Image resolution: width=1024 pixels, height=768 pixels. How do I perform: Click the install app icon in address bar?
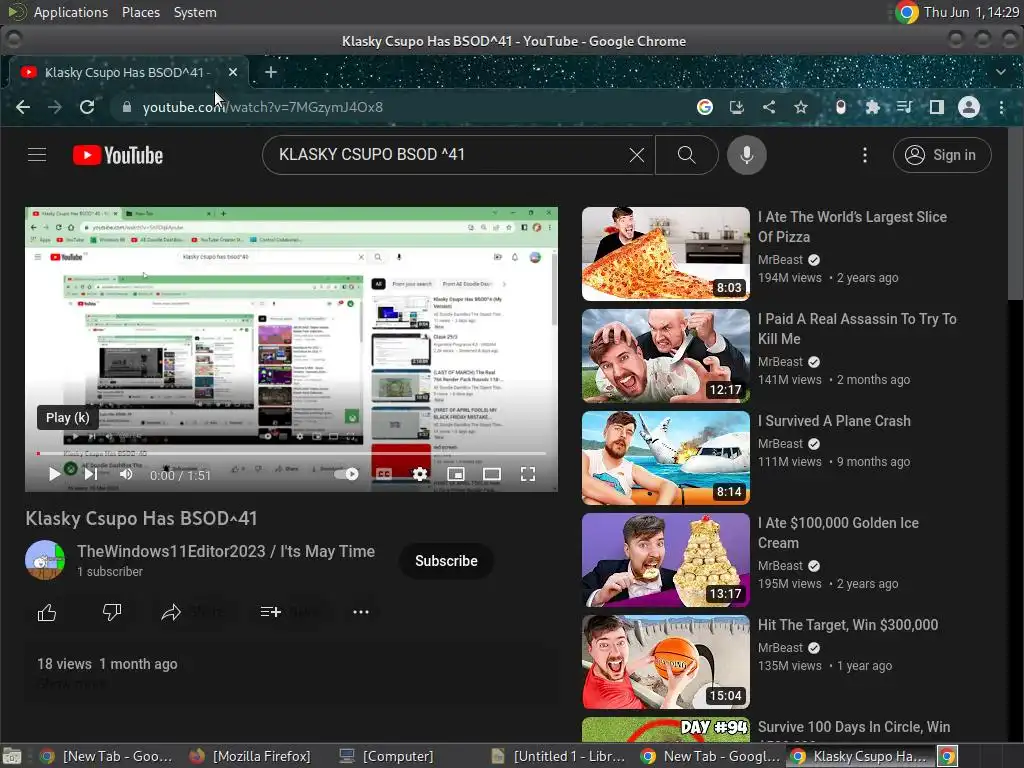point(737,107)
